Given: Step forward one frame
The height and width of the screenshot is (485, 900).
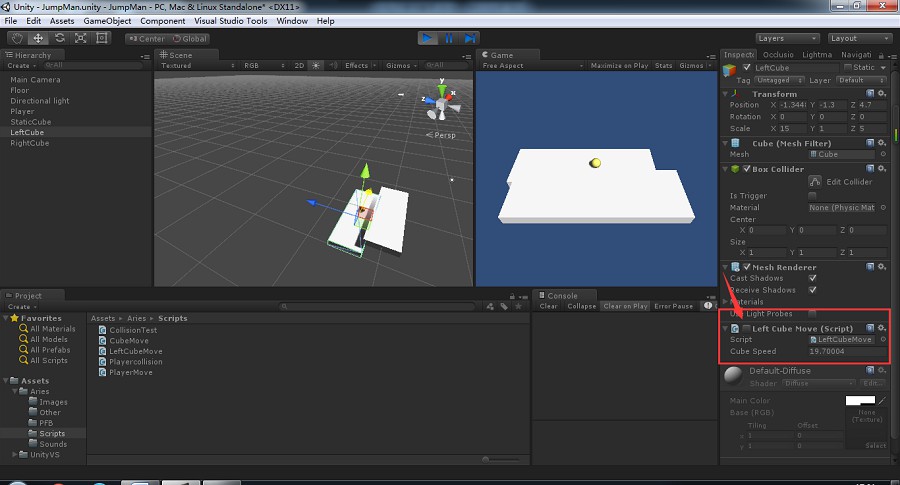Looking at the screenshot, I should click(470, 38).
